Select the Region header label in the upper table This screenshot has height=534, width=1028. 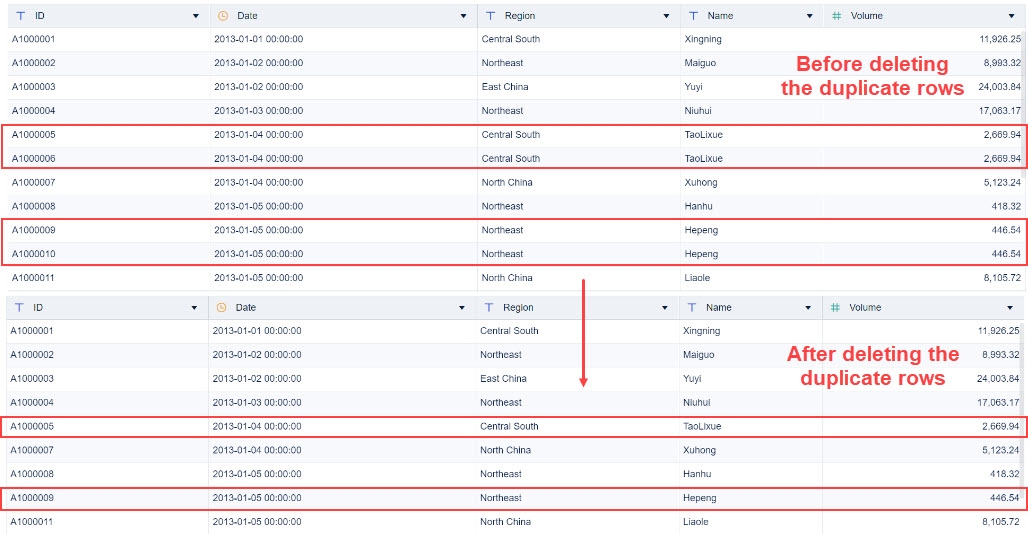pos(519,16)
